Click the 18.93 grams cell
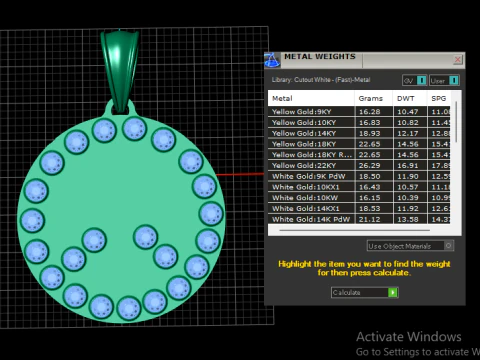 [x=374, y=133]
